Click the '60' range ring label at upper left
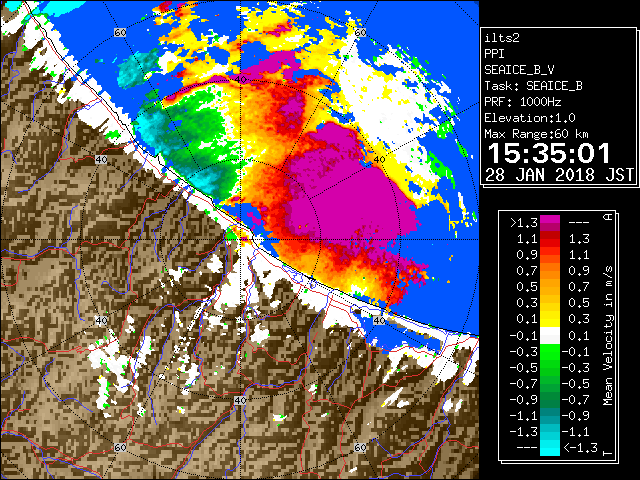This screenshot has width=640, height=480. 120,32
